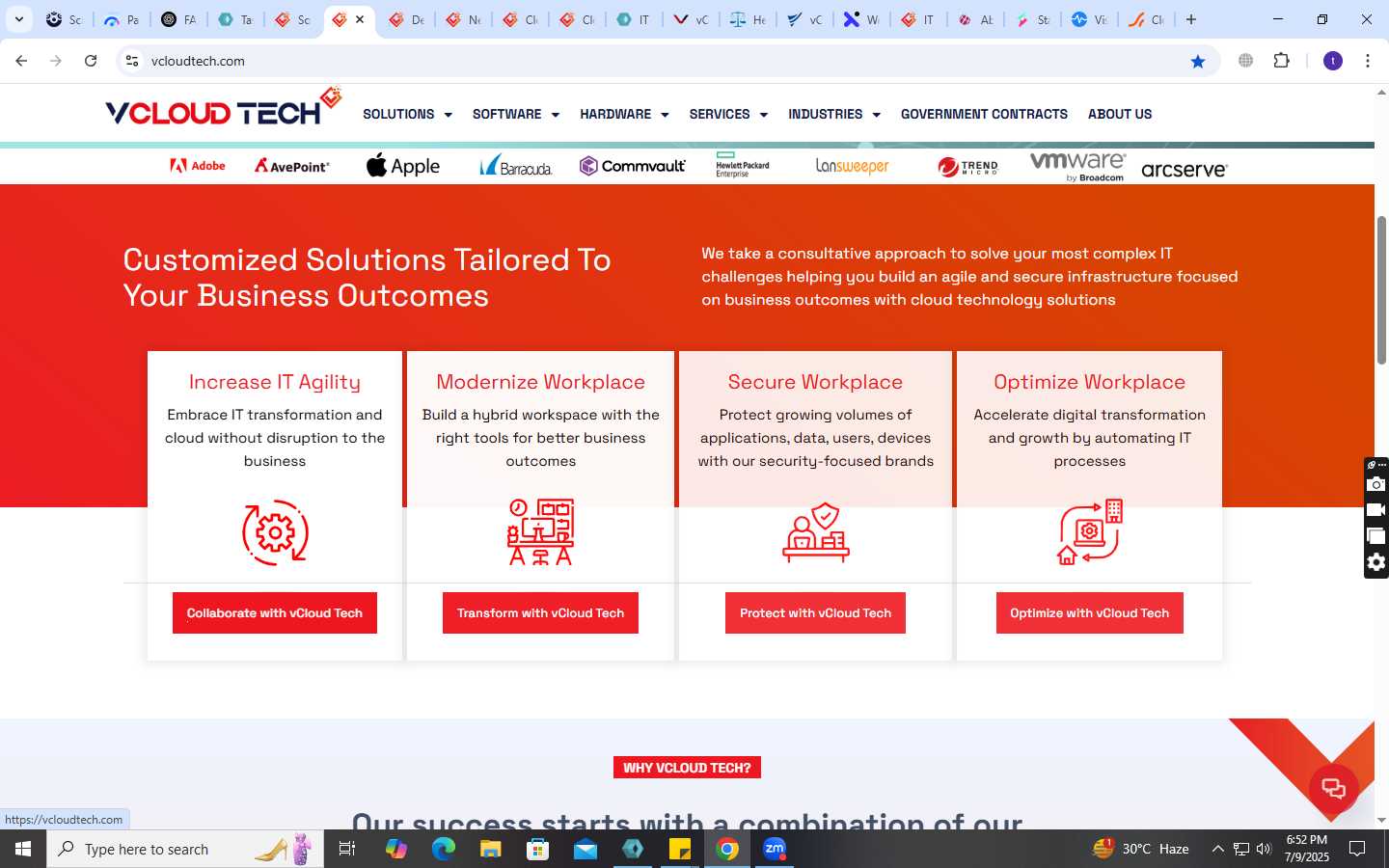Click the Modernize Workplace heading

pos(540,382)
